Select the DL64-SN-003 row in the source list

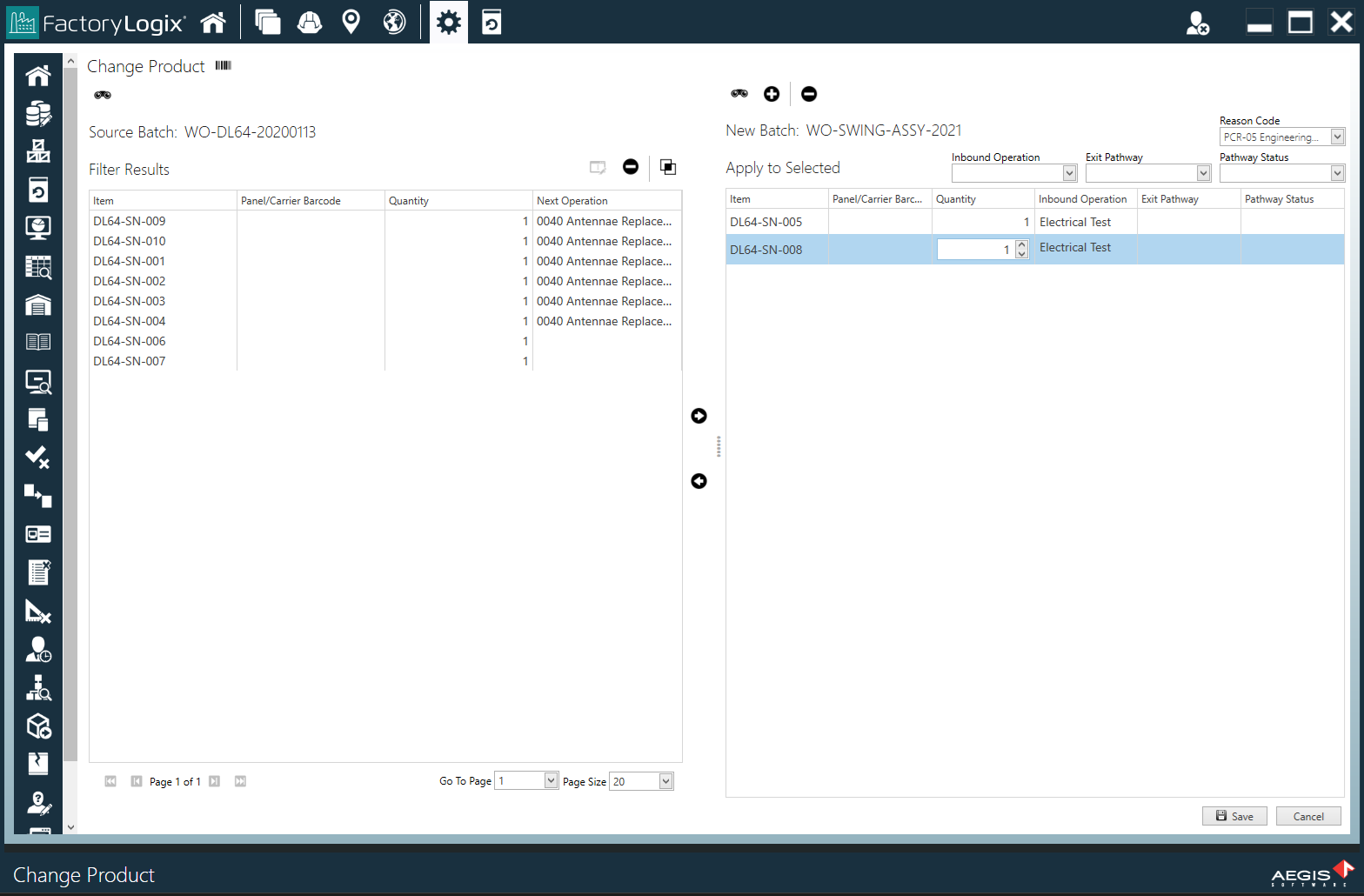pos(130,301)
